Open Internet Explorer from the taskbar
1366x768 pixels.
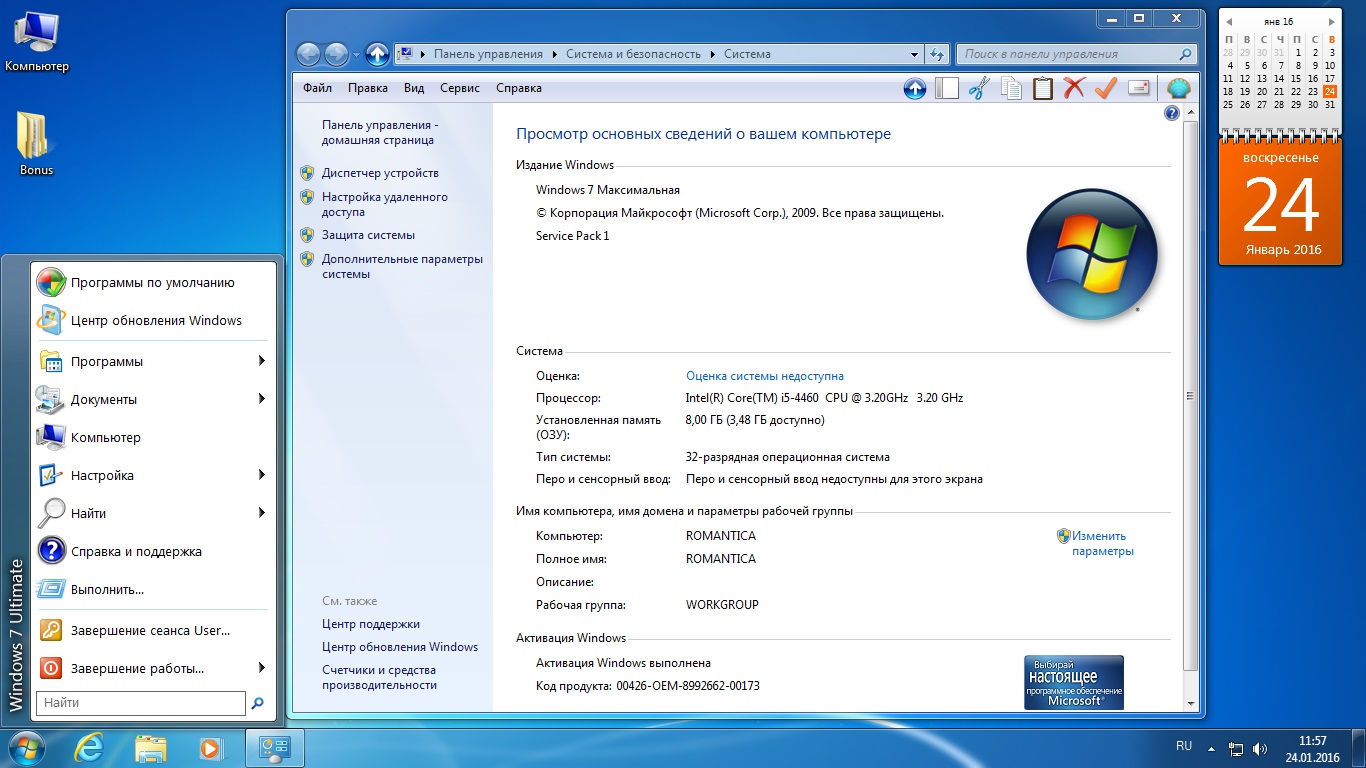point(89,747)
